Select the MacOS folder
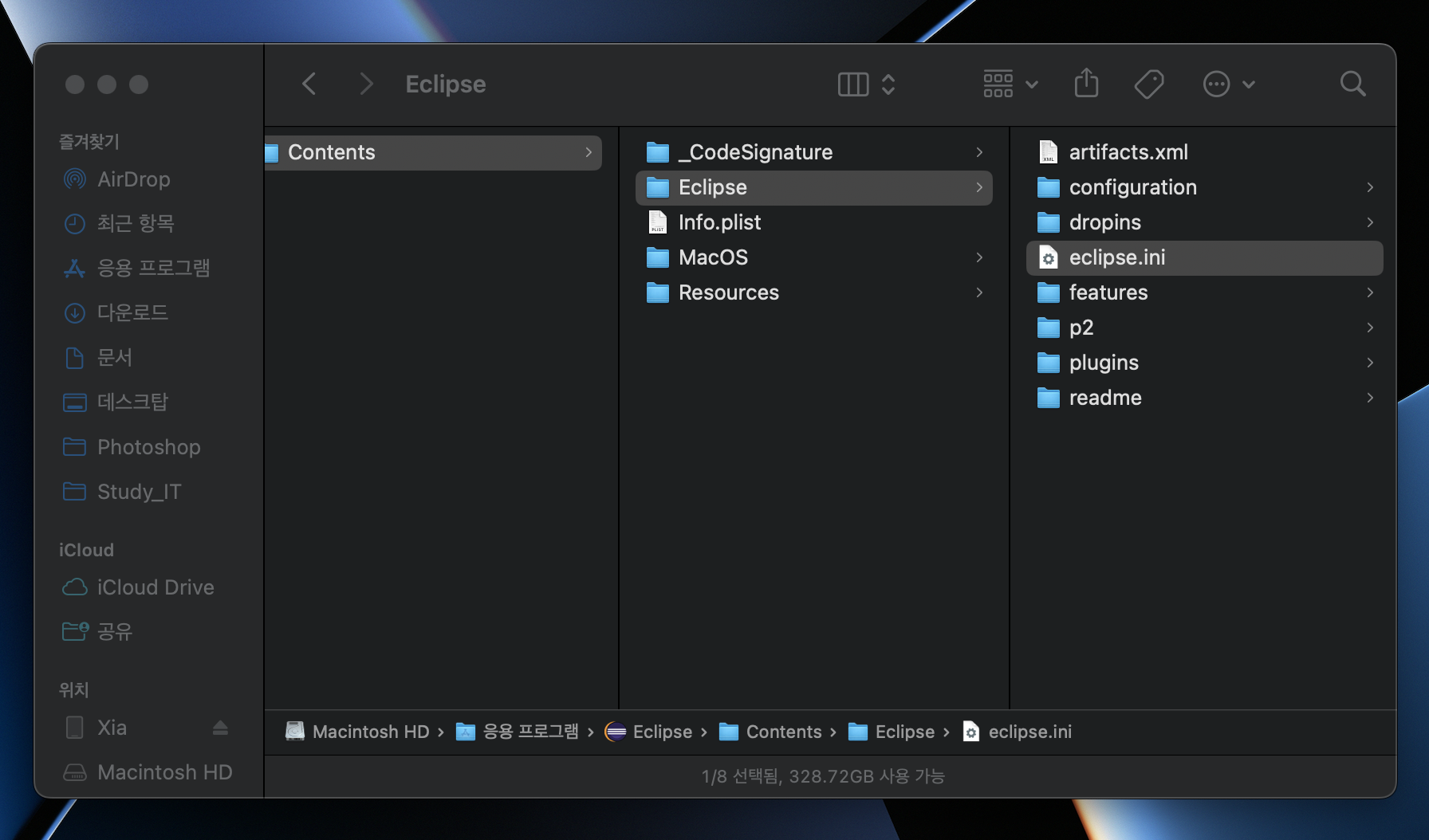This screenshot has height=840, width=1429. (x=814, y=257)
